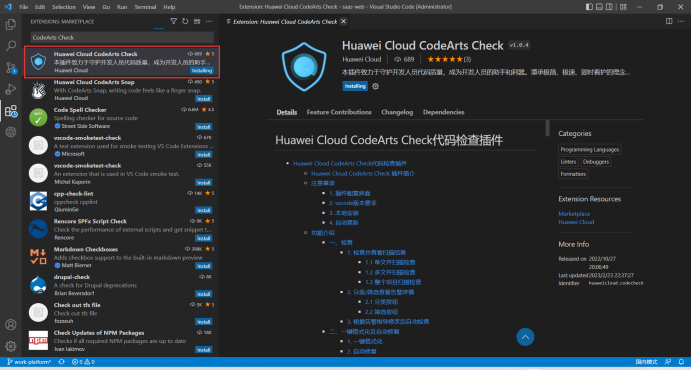Viewport: 692px width, 371px height.
Task: Switch to the Dependencies tab
Action: (x=444, y=112)
